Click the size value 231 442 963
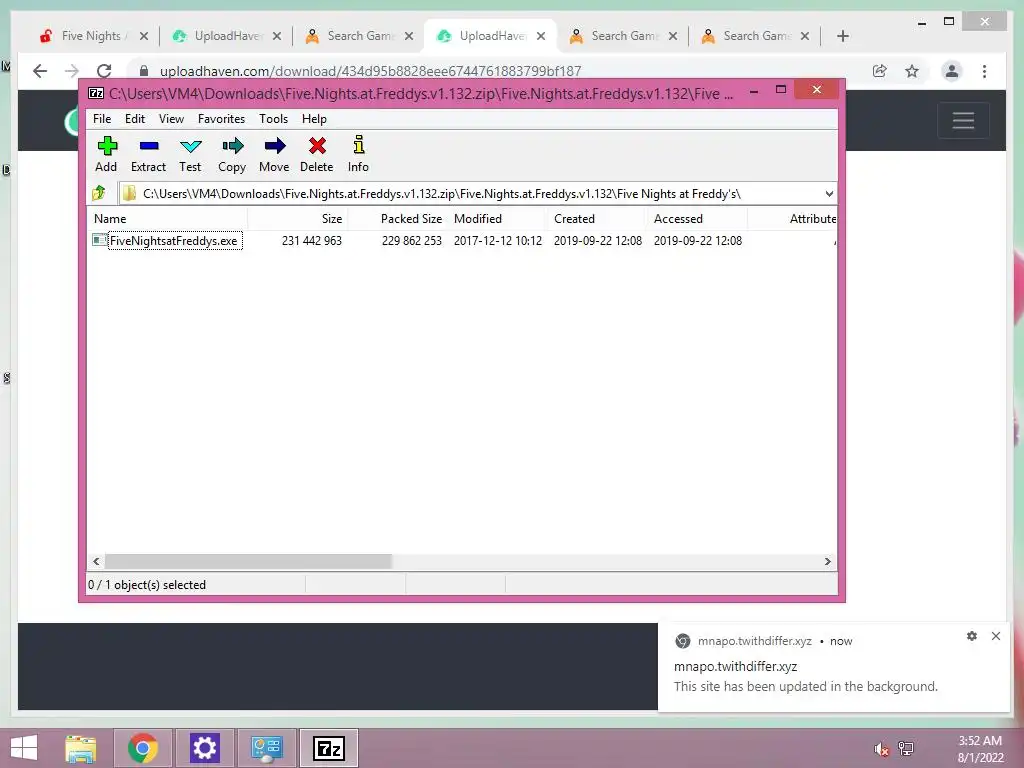This screenshot has height=768, width=1024. 312,241
